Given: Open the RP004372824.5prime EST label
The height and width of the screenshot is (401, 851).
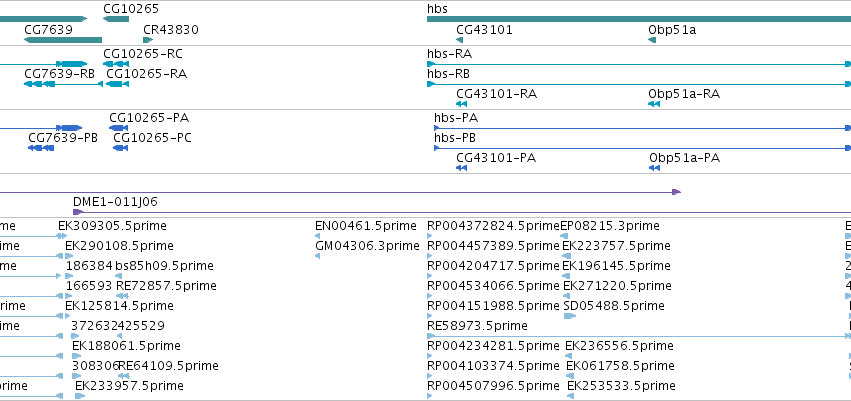Looking at the screenshot, I should (493, 226).
